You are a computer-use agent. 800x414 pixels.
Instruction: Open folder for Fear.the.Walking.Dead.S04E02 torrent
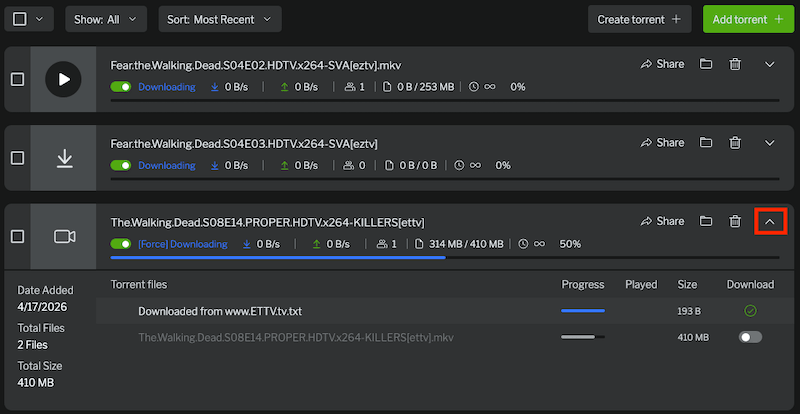point(706,64)
